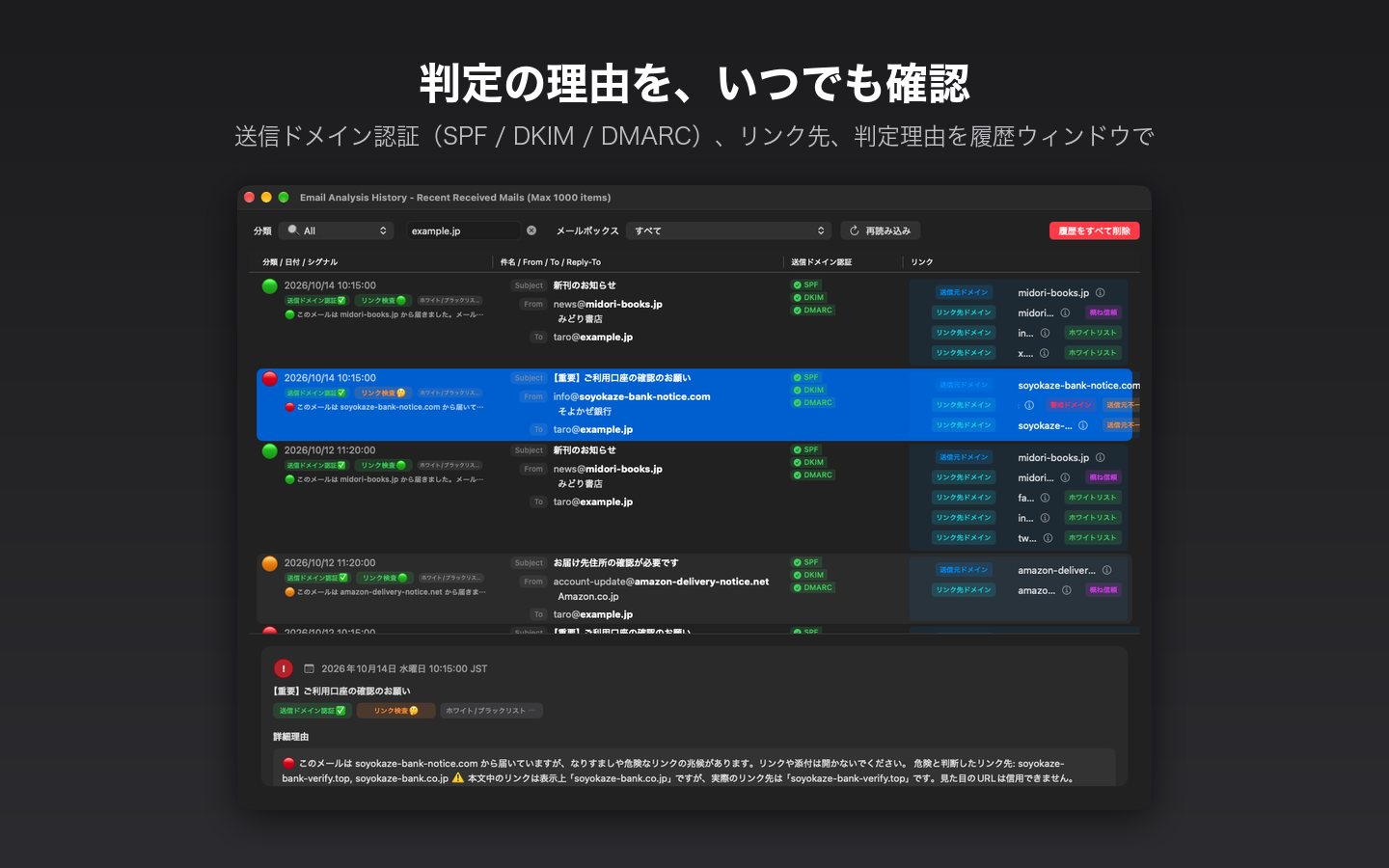Image resolution: width=1389 pixels, height=868 pixels.
Task: Clear the example.jp search filter
Action: [x=531, y=231]
